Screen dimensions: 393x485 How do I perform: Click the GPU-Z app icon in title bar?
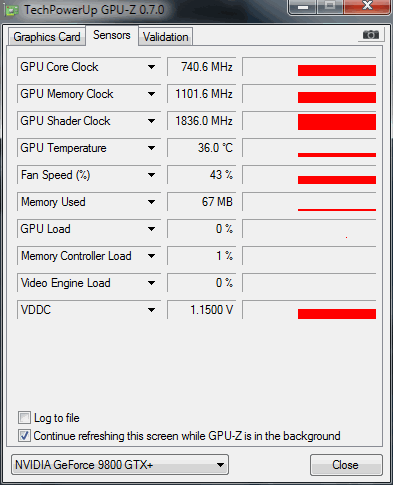tap(11, 10)
